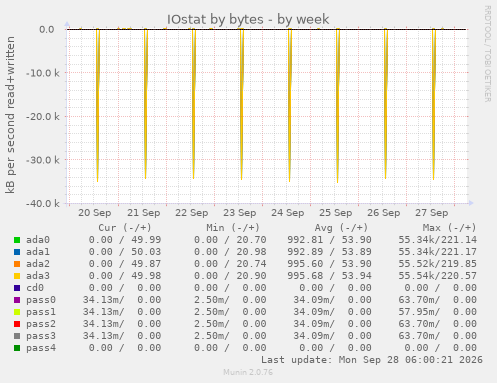Click the ada1 blue legend swatch
This screenshot has width=497, height=383.
coord(17,252)
